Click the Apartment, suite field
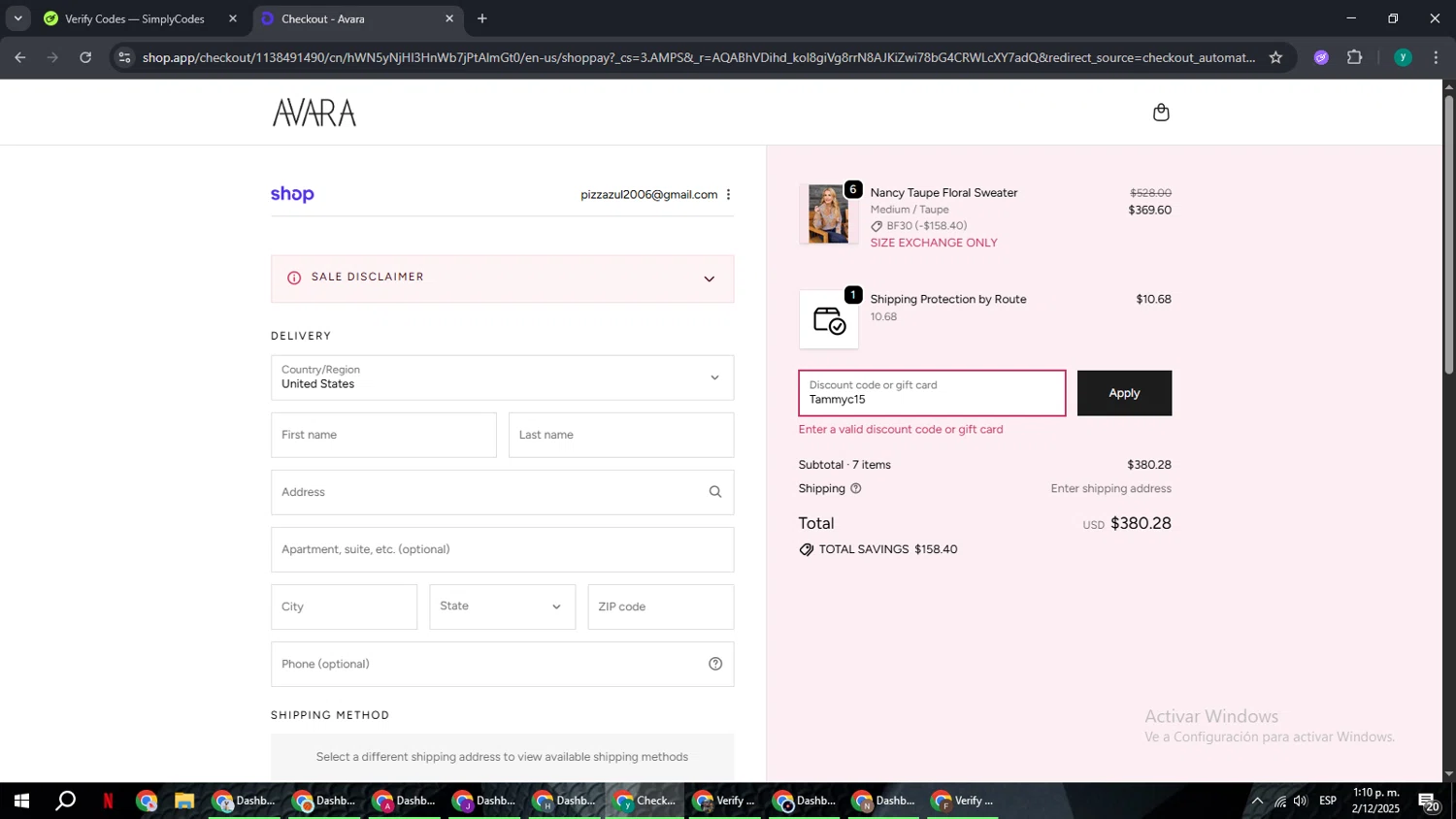 click(502, 549)
